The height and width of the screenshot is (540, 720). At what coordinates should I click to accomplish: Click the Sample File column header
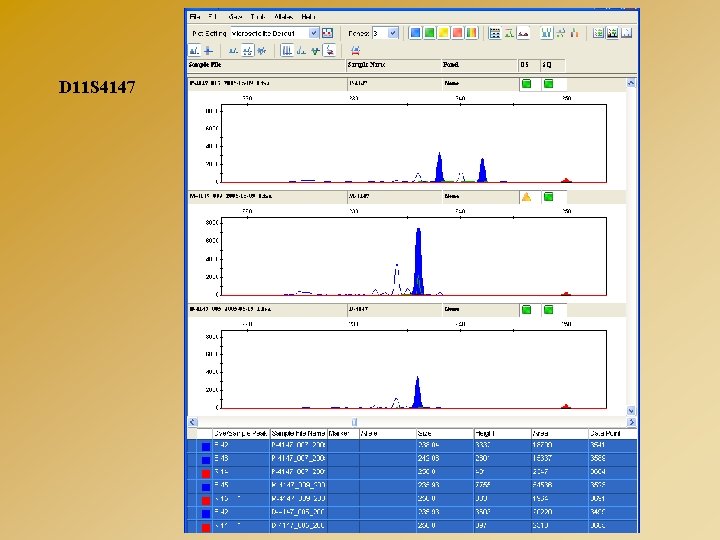coord(266,65)
